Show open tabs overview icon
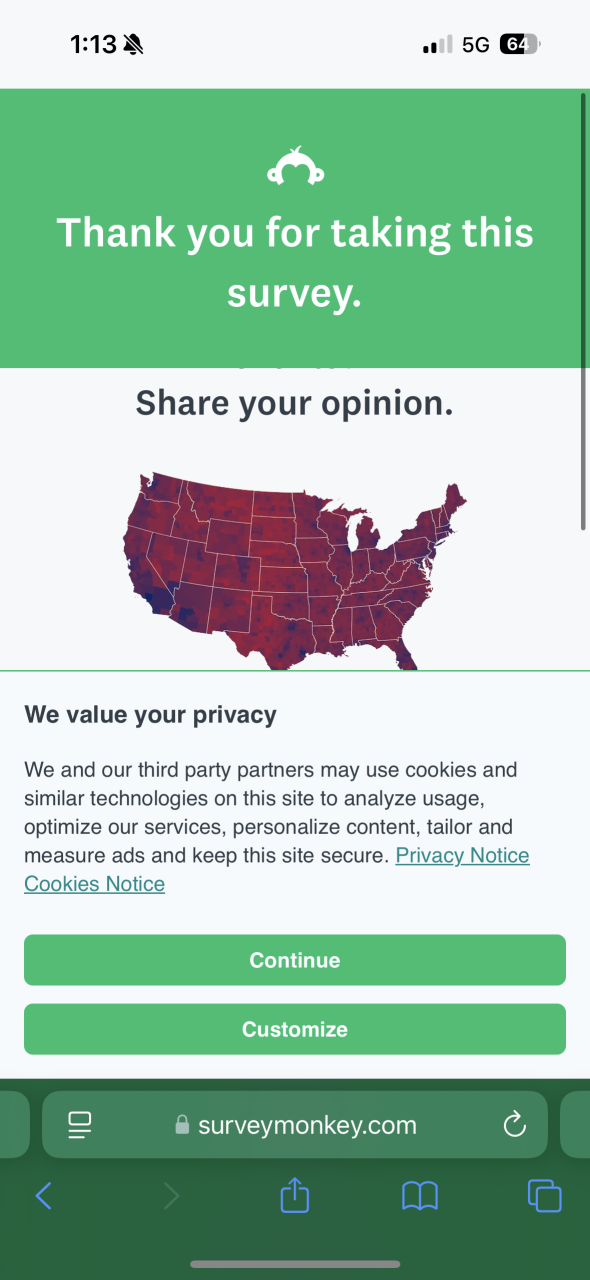This screenshot has width=590, height=1280. 545,1195
